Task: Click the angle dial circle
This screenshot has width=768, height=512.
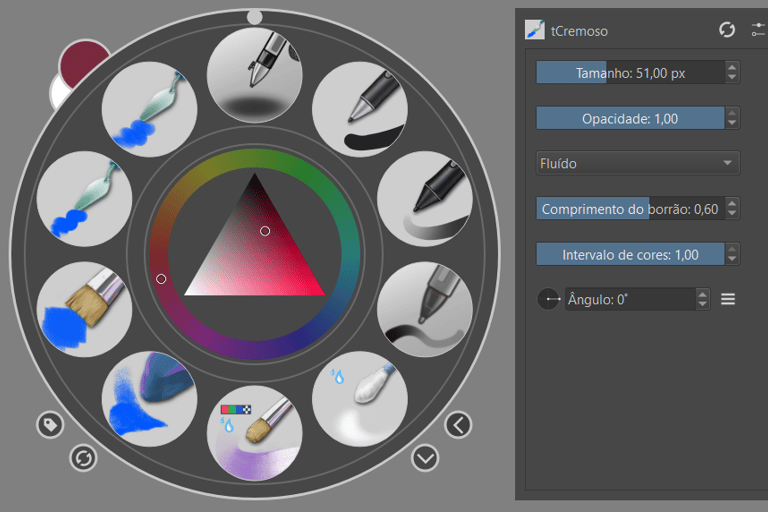Action: 548,299
